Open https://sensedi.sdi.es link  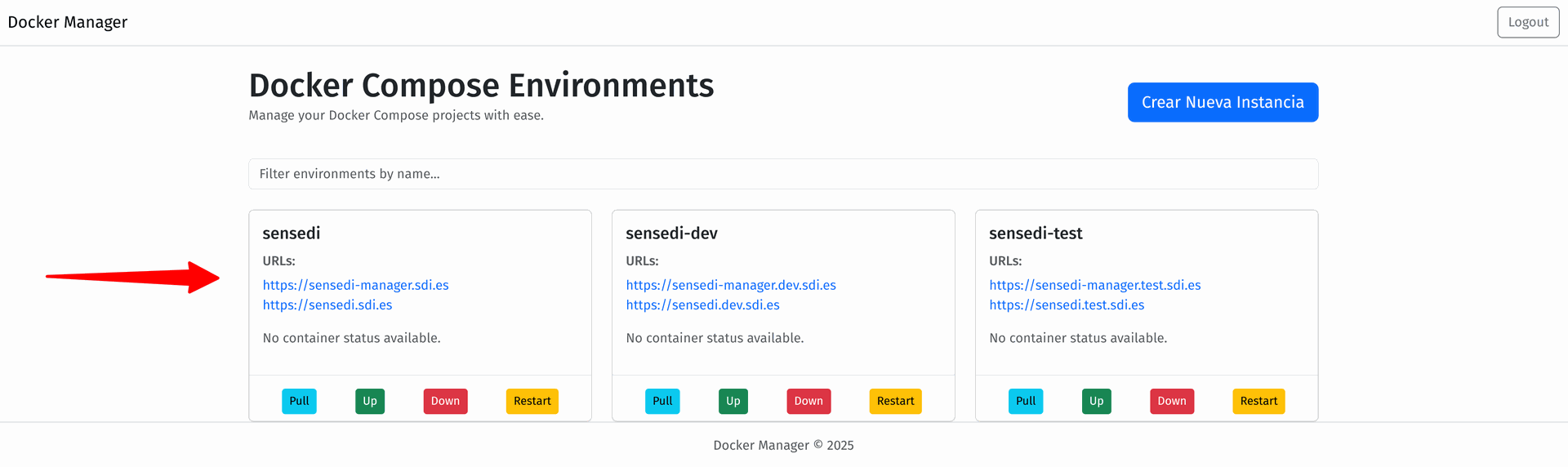(327, 305)
